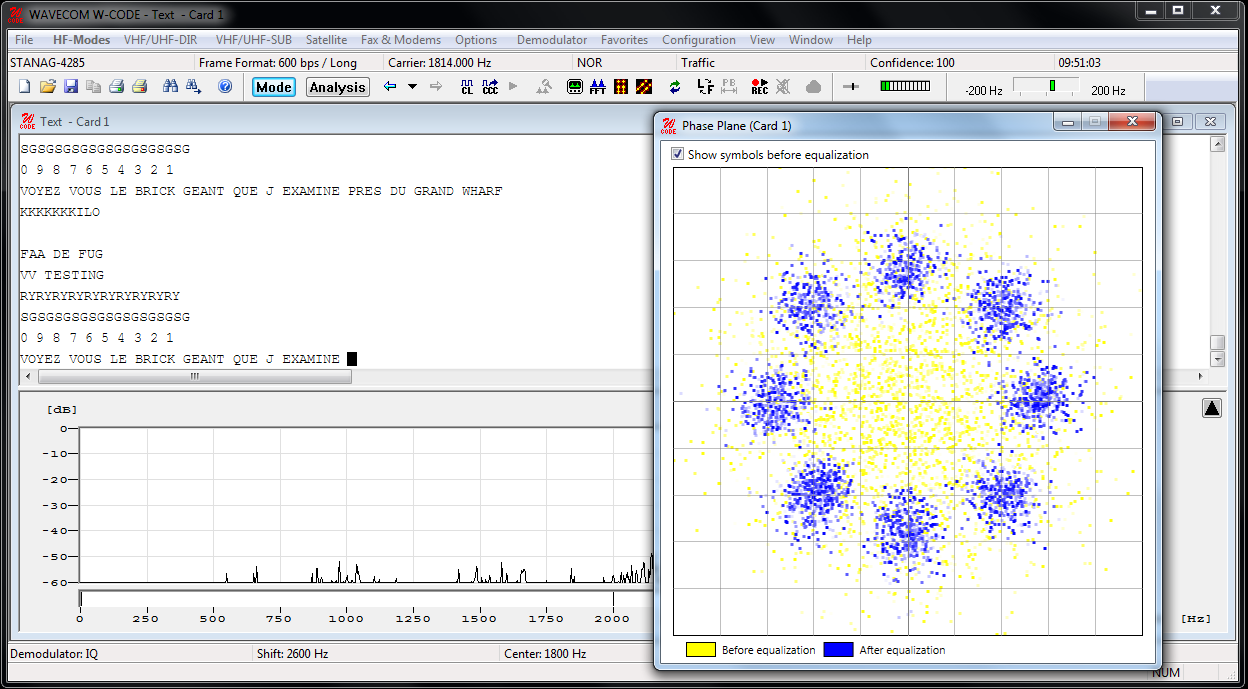The width and height of the screenshot is (1248, 689).
Task: Open the FFT spectrum display
Action: point(597,87)
